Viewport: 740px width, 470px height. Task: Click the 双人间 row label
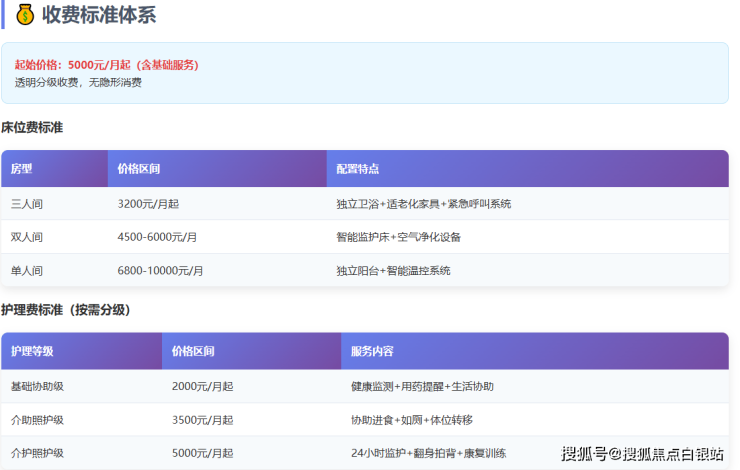[x=27, y=238]
